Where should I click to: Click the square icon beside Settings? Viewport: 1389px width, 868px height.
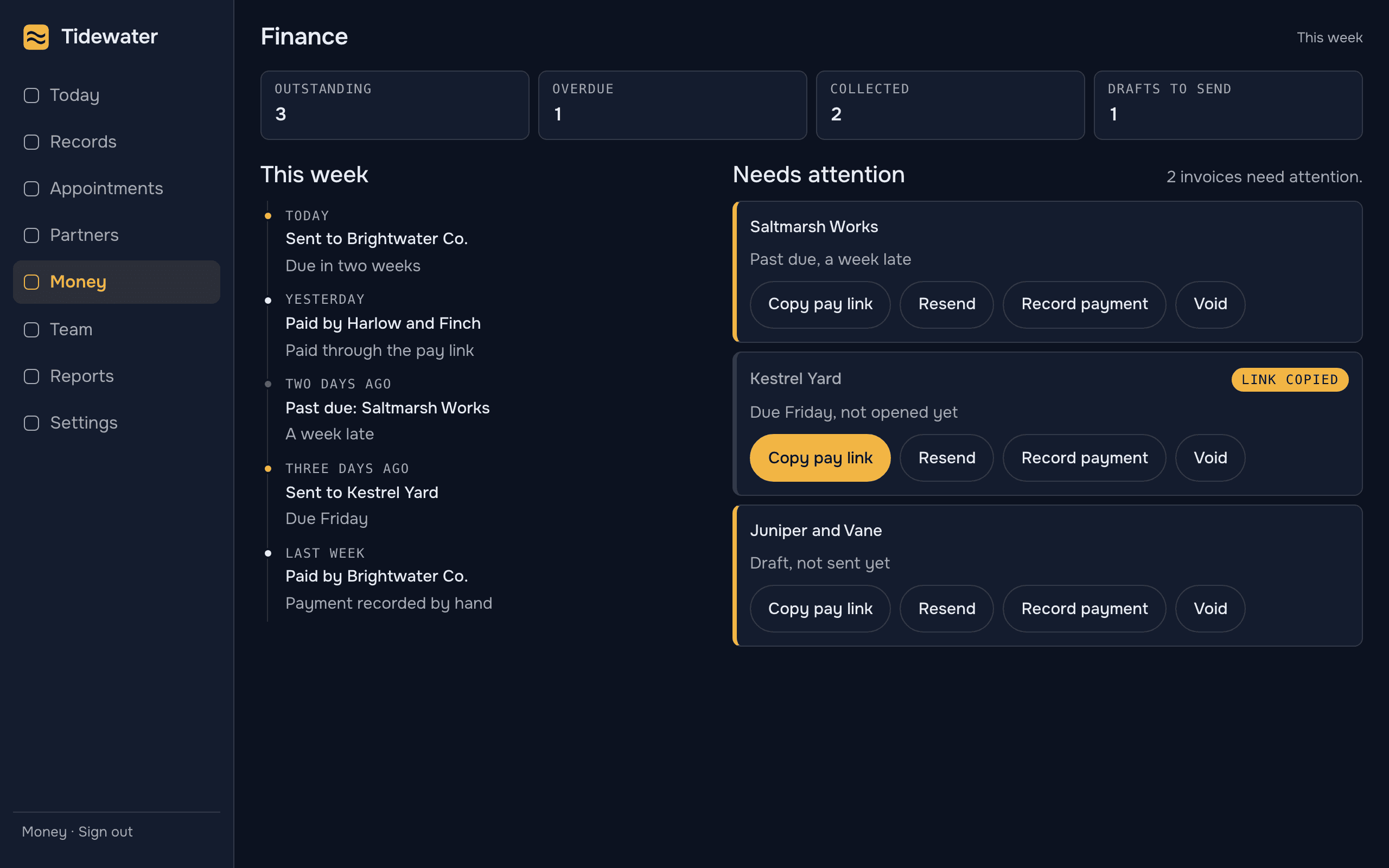(31, 423)
